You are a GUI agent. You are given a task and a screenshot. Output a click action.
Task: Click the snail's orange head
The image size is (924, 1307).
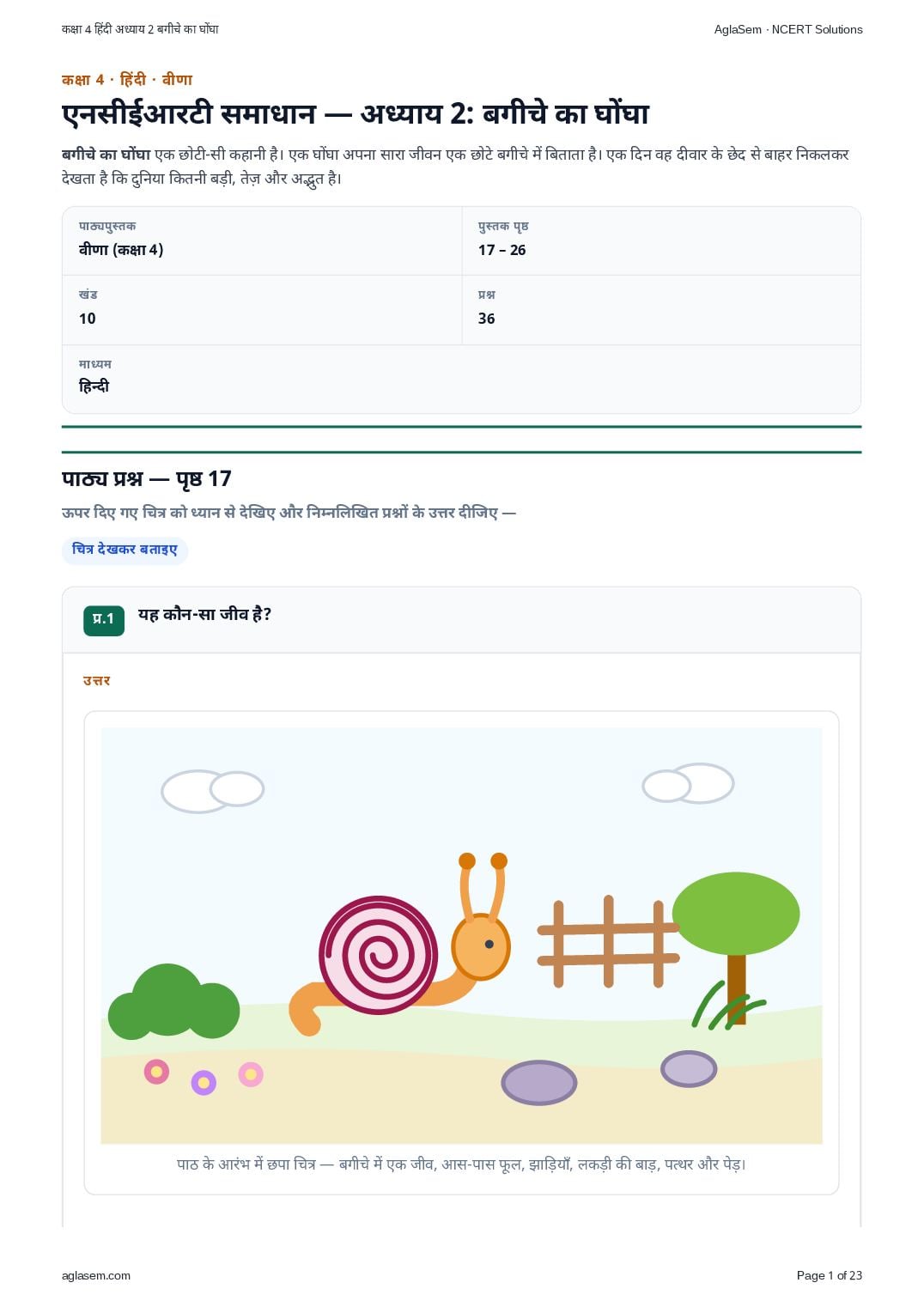tap(481, 947)
